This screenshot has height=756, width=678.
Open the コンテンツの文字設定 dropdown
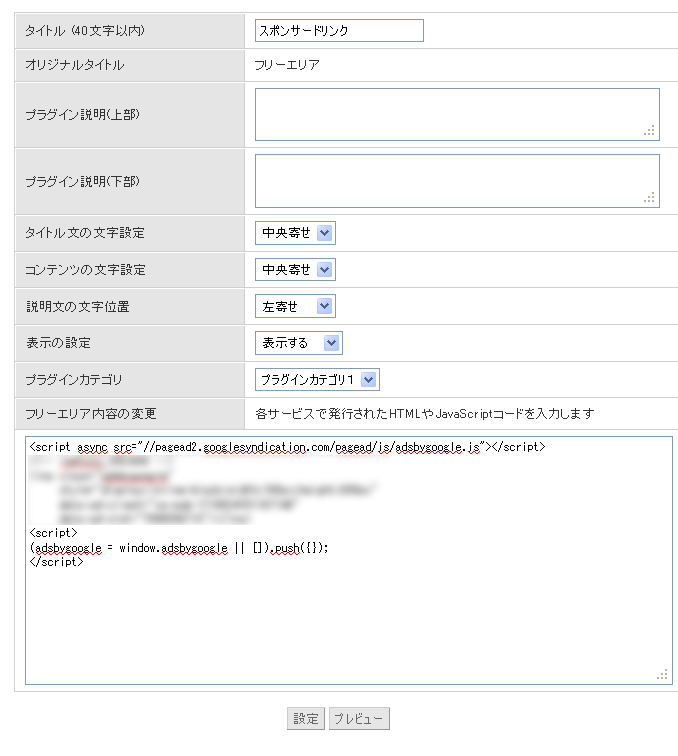coord(295,270)
